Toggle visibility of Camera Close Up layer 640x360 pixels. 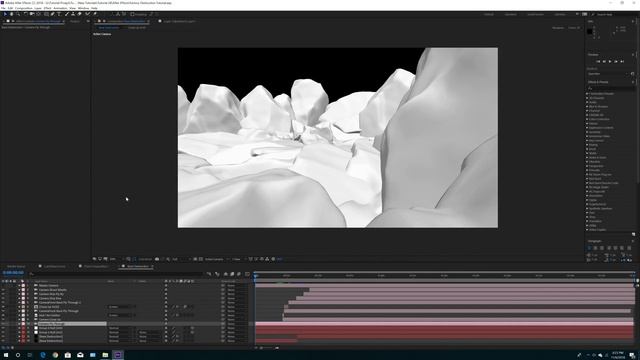pos(3,320)
